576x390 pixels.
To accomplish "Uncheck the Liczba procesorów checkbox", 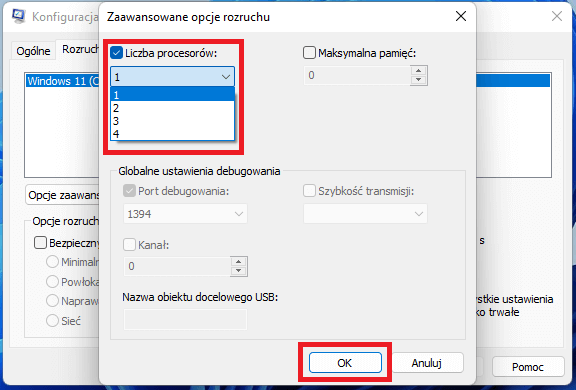I will click(x=116, y=53).
